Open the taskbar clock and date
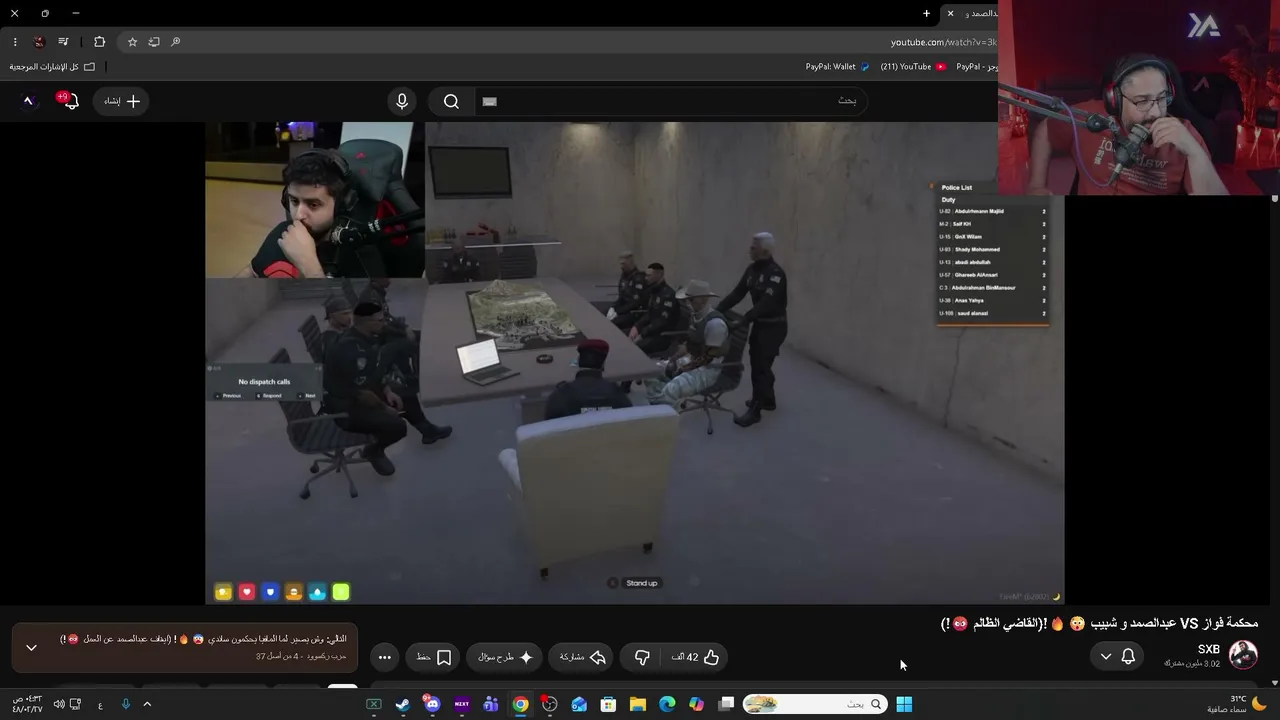The image size is (1280, 720). [27, 704]
